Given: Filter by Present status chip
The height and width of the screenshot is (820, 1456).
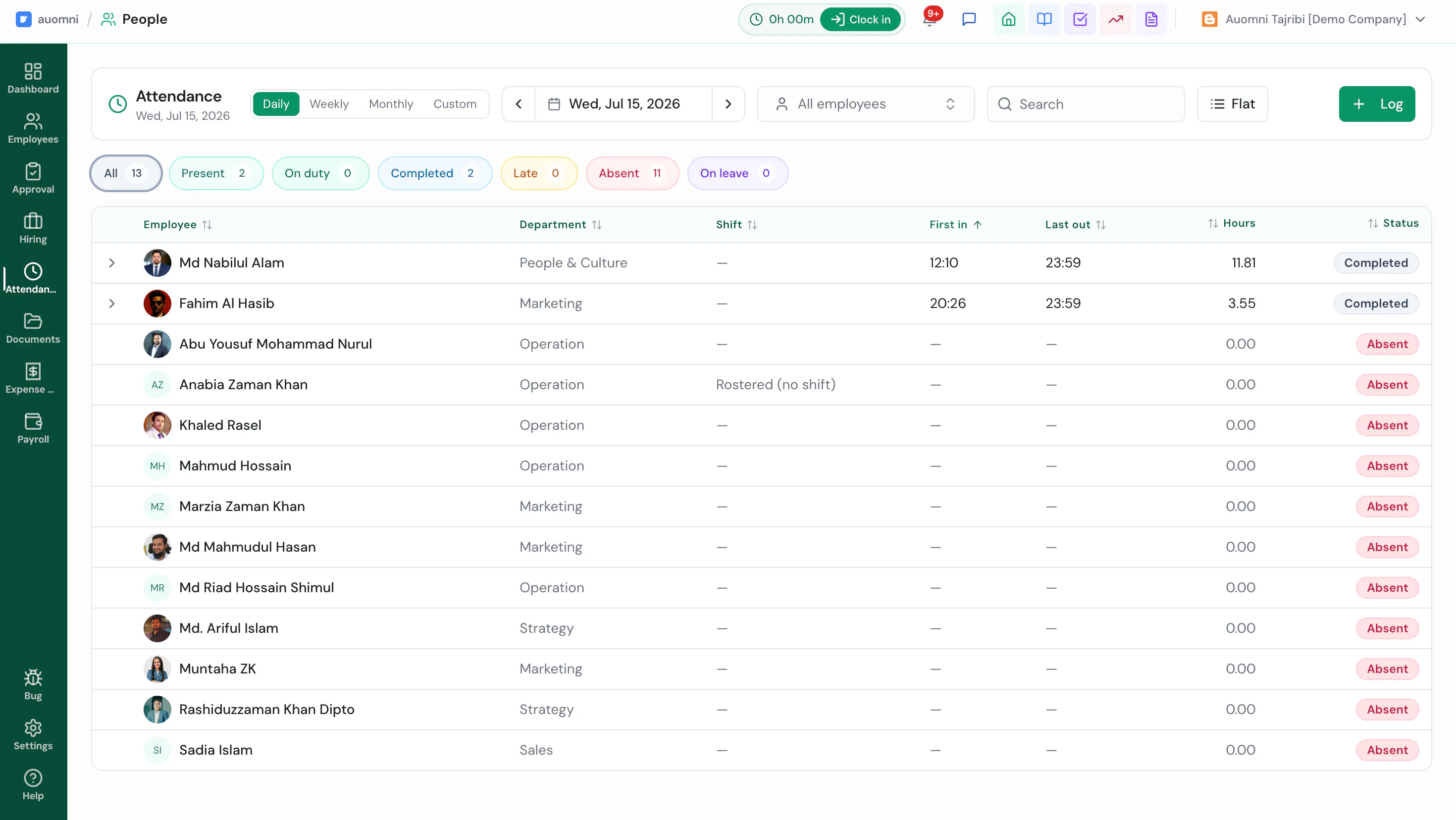Looking at the screenshot, I should pyautogui.click(x=216, y=173).
